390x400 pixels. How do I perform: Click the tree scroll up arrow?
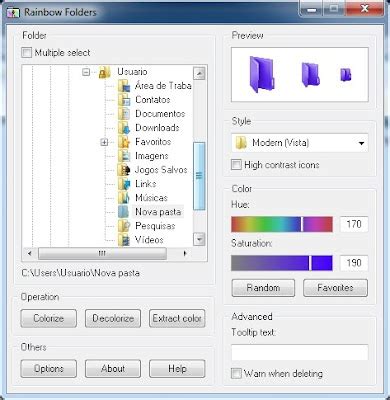click(x=199, y=73)
